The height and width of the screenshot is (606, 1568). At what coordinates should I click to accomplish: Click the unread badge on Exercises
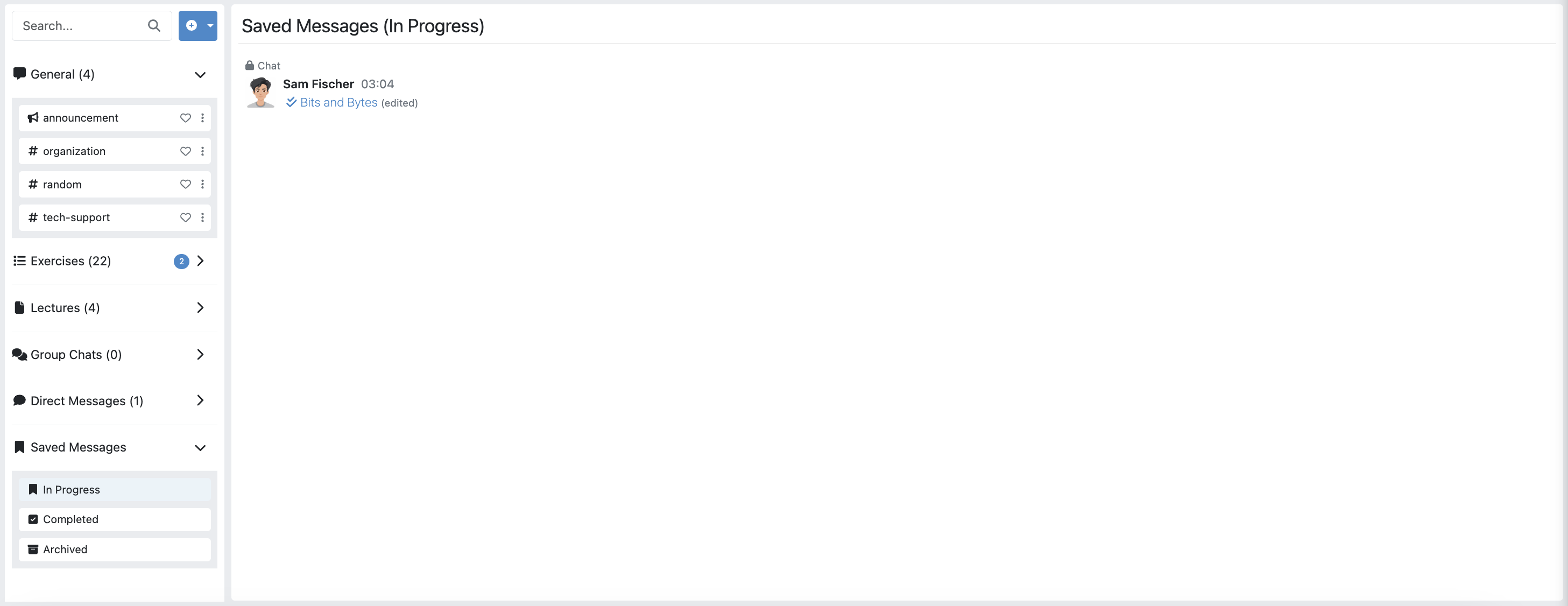181,261
